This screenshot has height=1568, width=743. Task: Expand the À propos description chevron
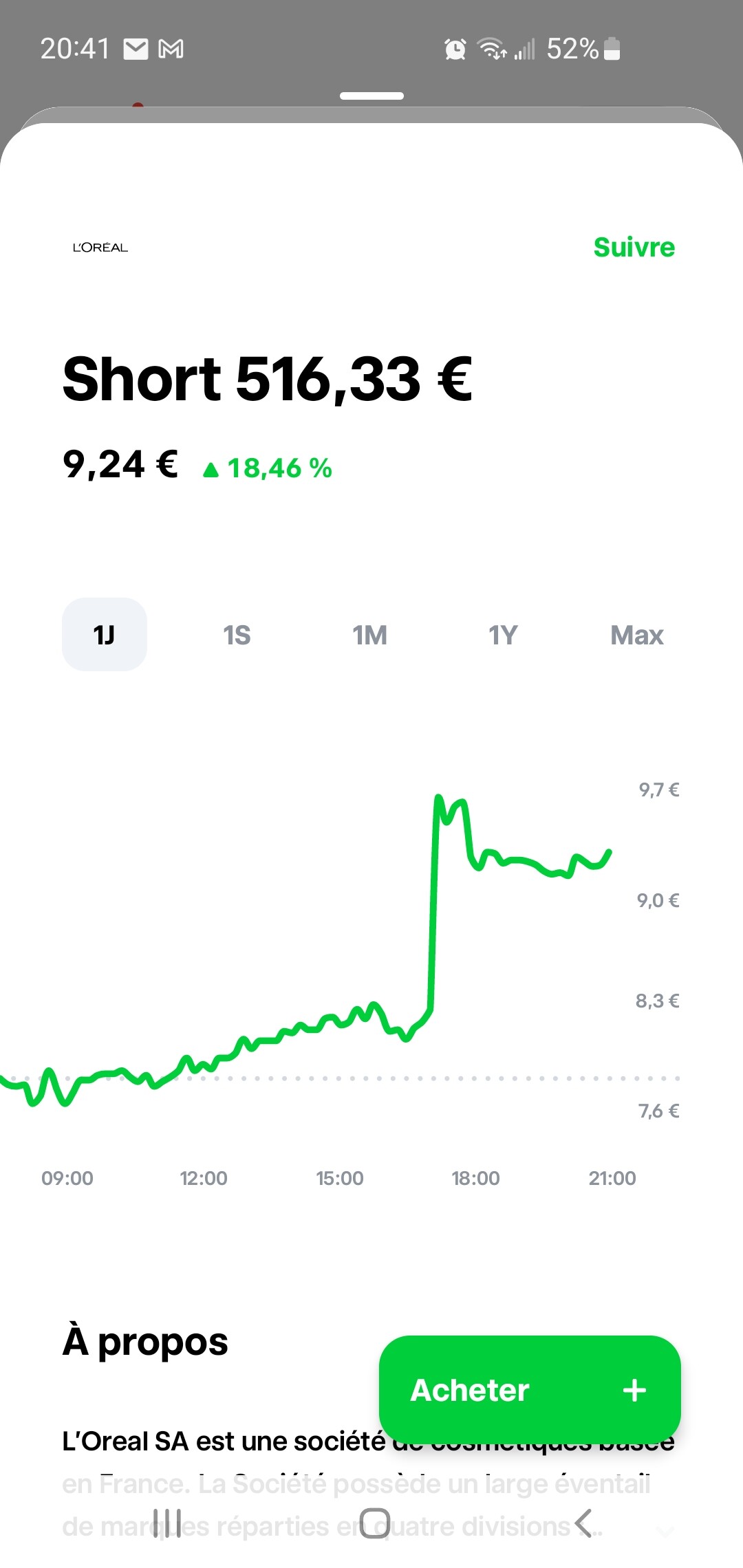tap(665, 1531)
